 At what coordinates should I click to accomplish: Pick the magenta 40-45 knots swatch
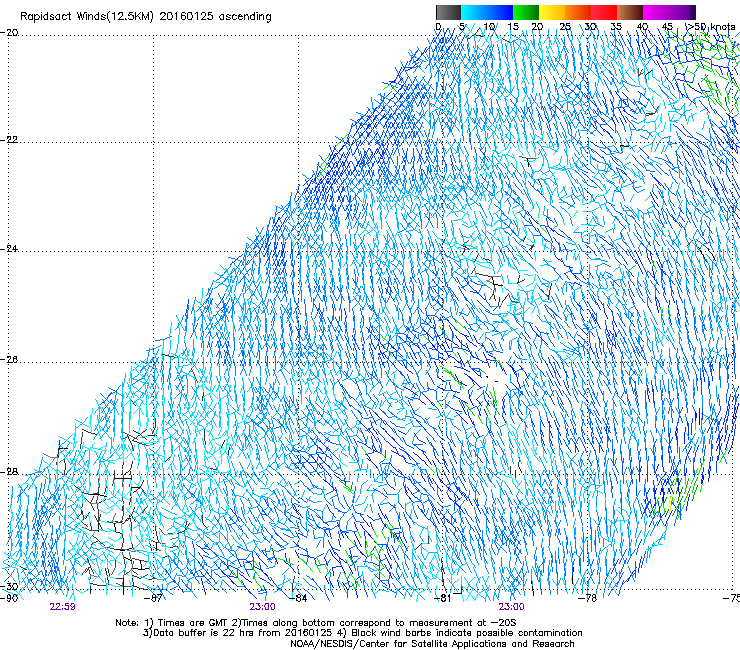click(656, 12)
